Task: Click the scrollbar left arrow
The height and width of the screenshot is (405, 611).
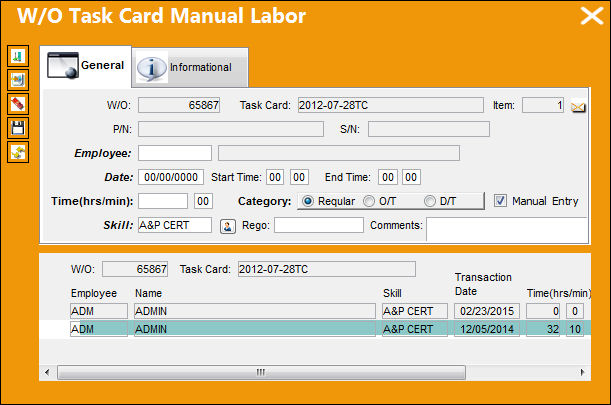Action: click(47, 372)
